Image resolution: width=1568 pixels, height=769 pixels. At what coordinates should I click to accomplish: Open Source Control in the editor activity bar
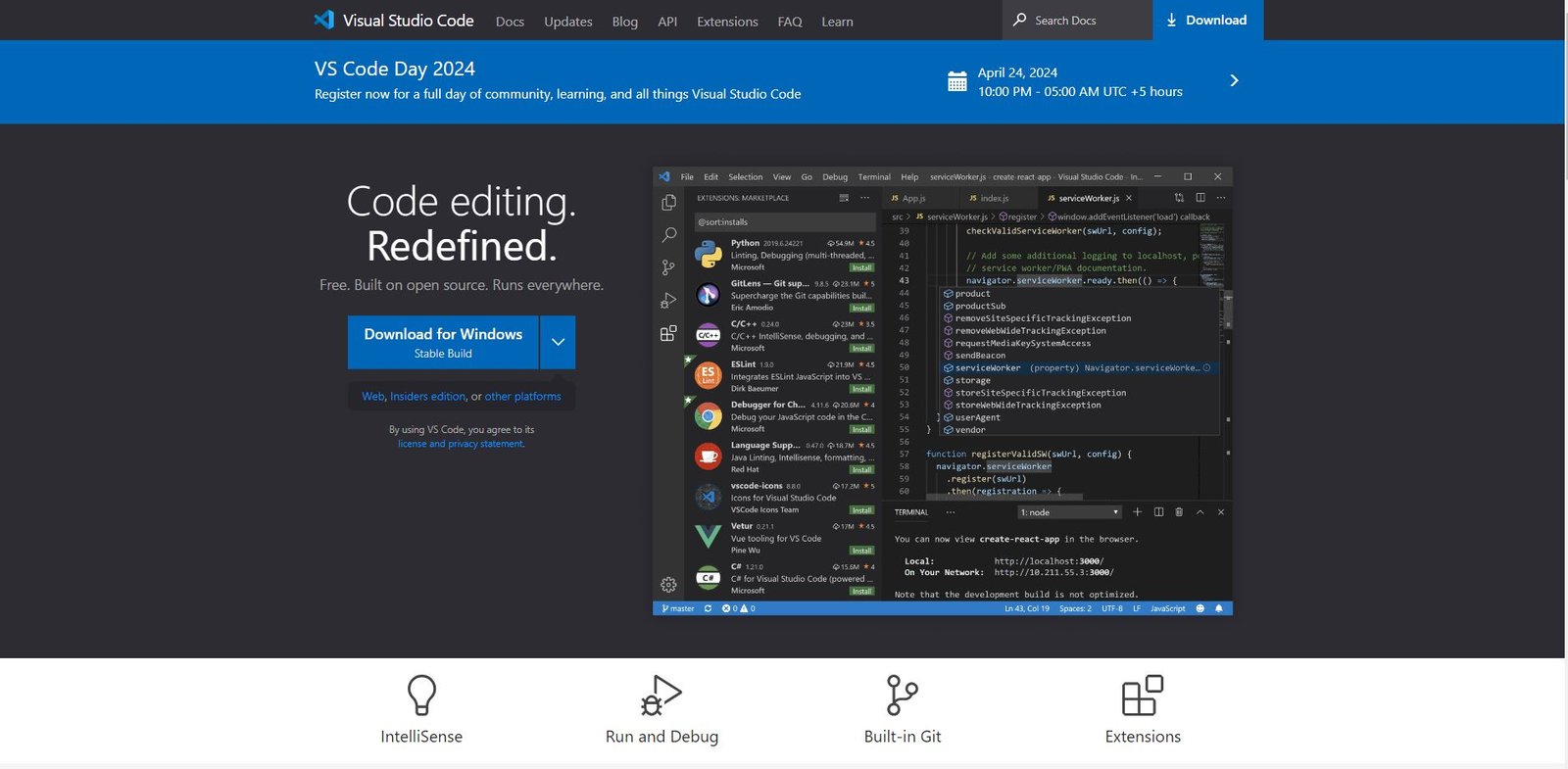pyautogui.click(x=668, y=267)
